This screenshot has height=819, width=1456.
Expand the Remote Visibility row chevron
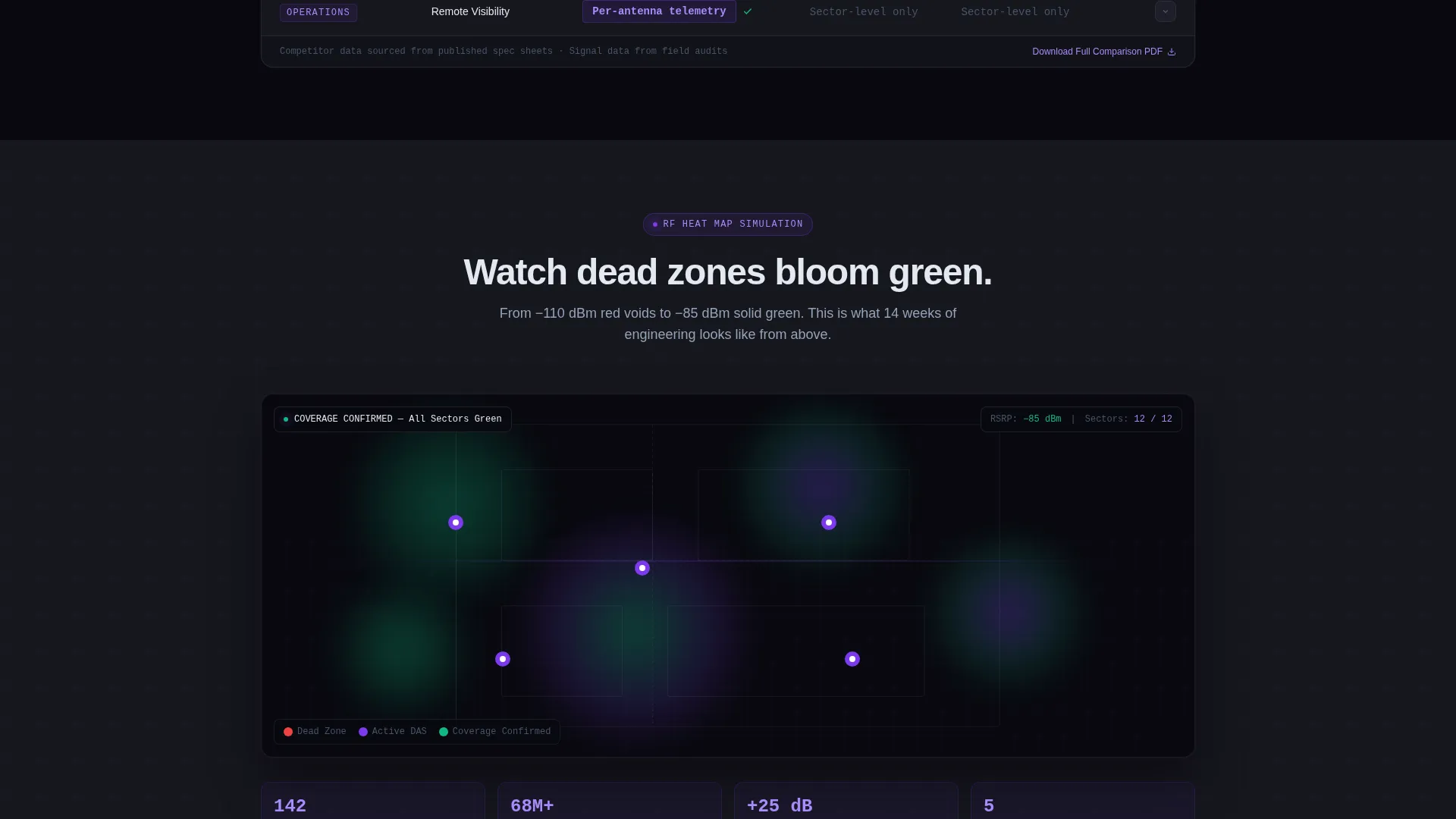tap(1165, 11)
